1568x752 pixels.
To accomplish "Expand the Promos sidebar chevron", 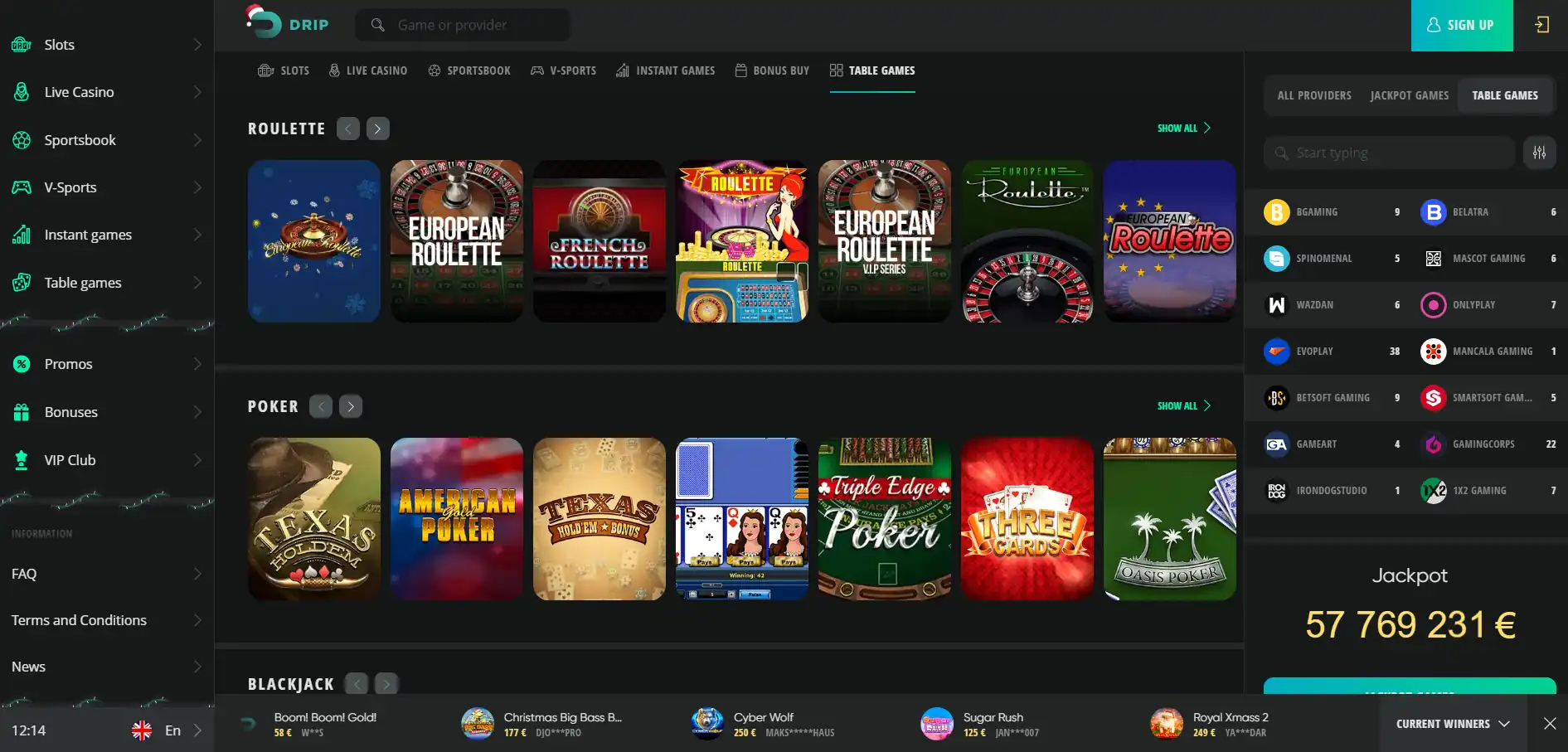I will click(197, 364).
